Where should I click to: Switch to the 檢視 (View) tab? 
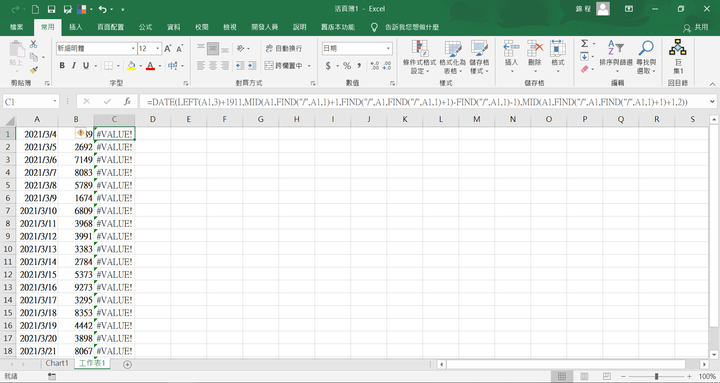230,27
